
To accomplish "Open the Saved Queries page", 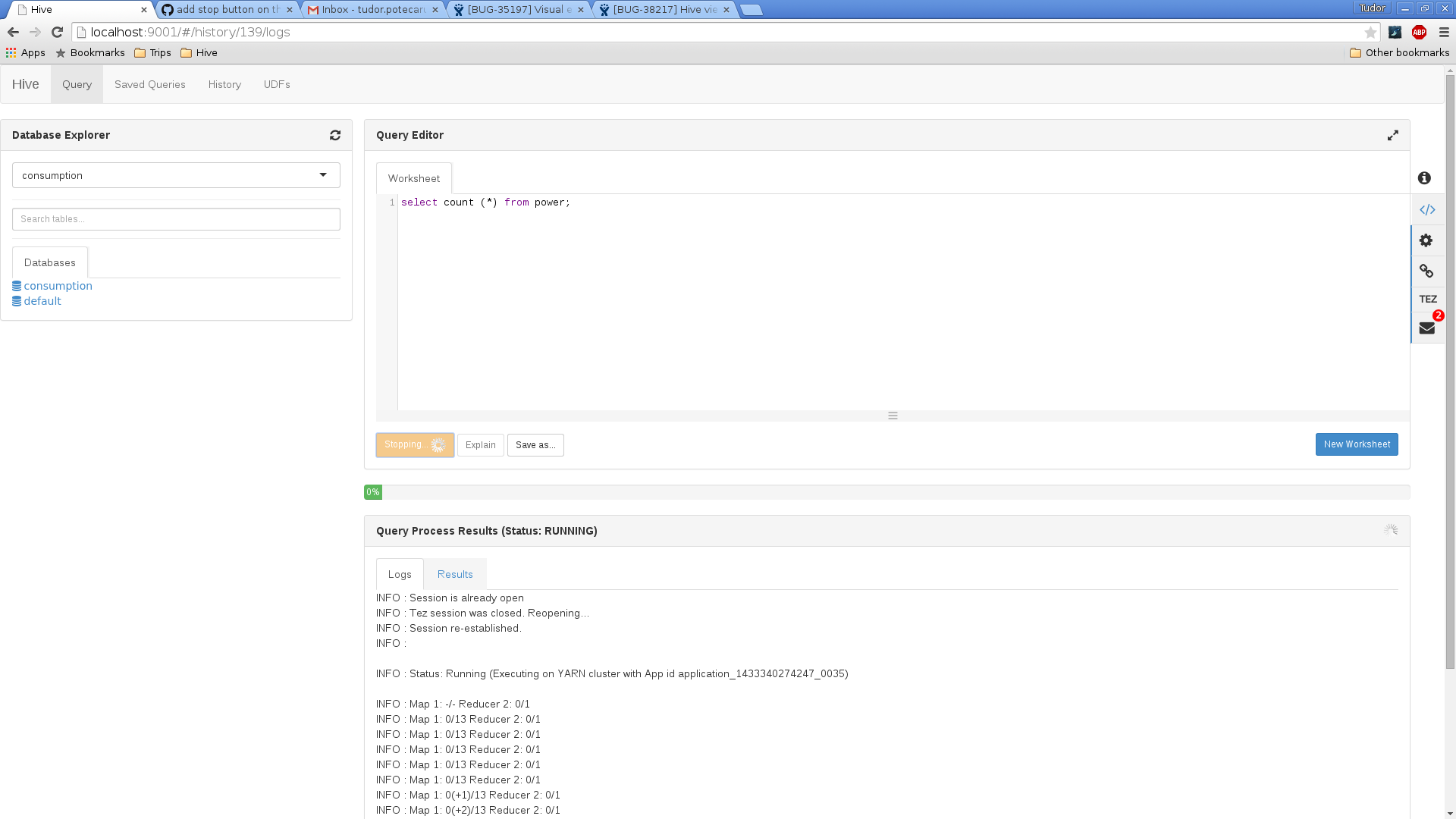I will (x=150, y=84).
